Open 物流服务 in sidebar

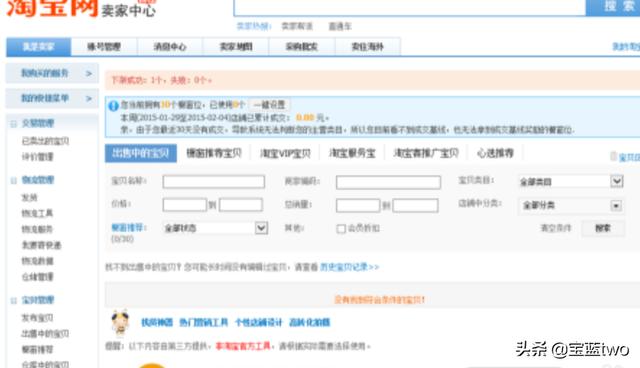pos(38,230)
